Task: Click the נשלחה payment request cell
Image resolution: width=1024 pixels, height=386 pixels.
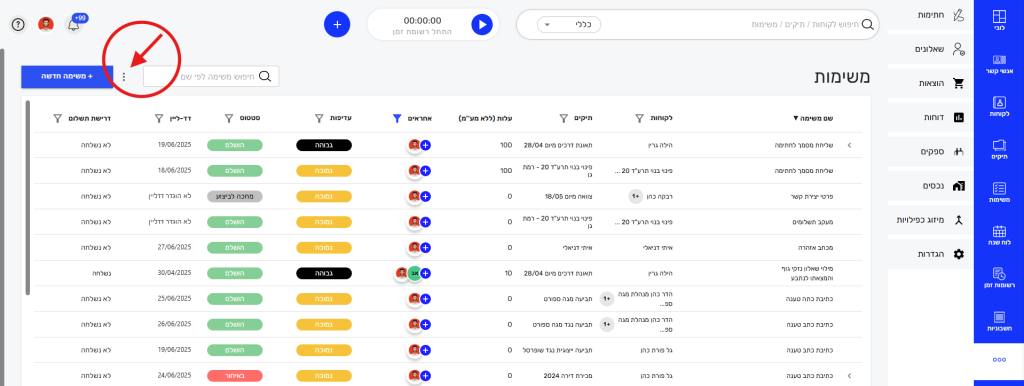Action: [101, 274]
